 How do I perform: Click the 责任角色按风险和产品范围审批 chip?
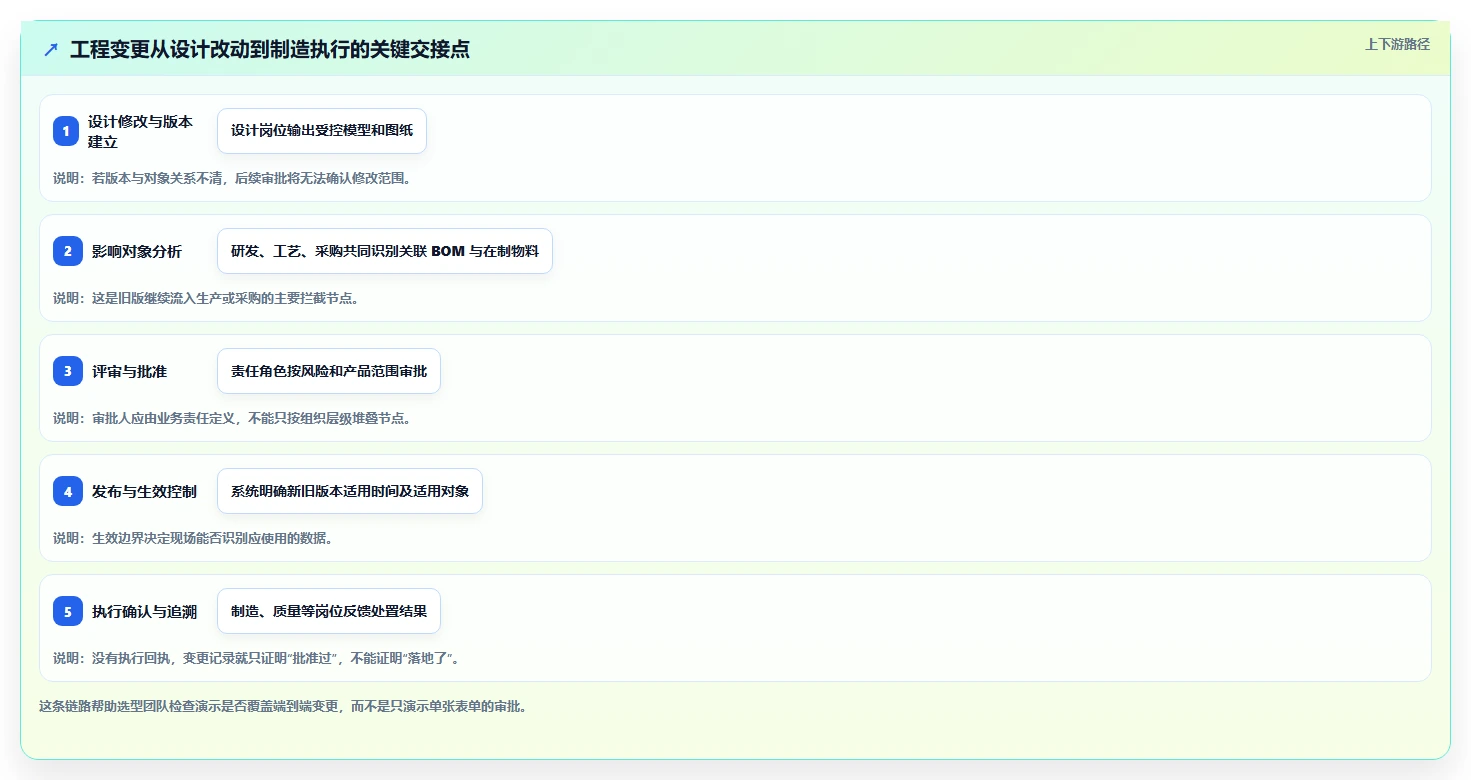click(329, 371)
